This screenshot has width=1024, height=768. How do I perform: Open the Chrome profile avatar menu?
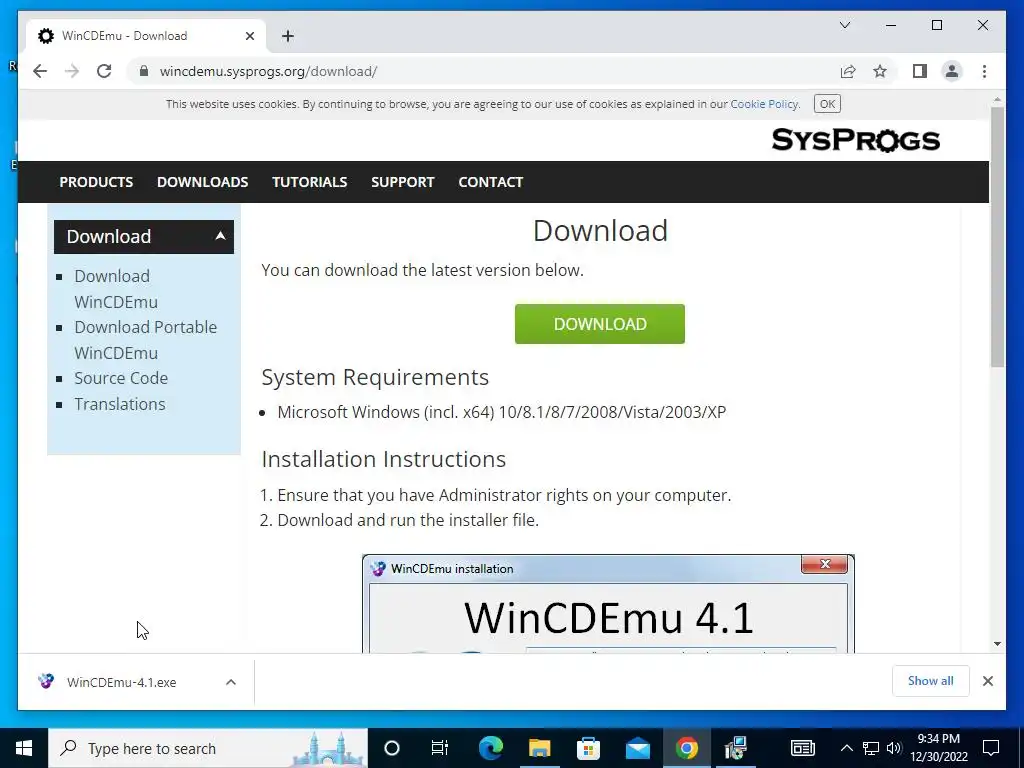[952, 71]
